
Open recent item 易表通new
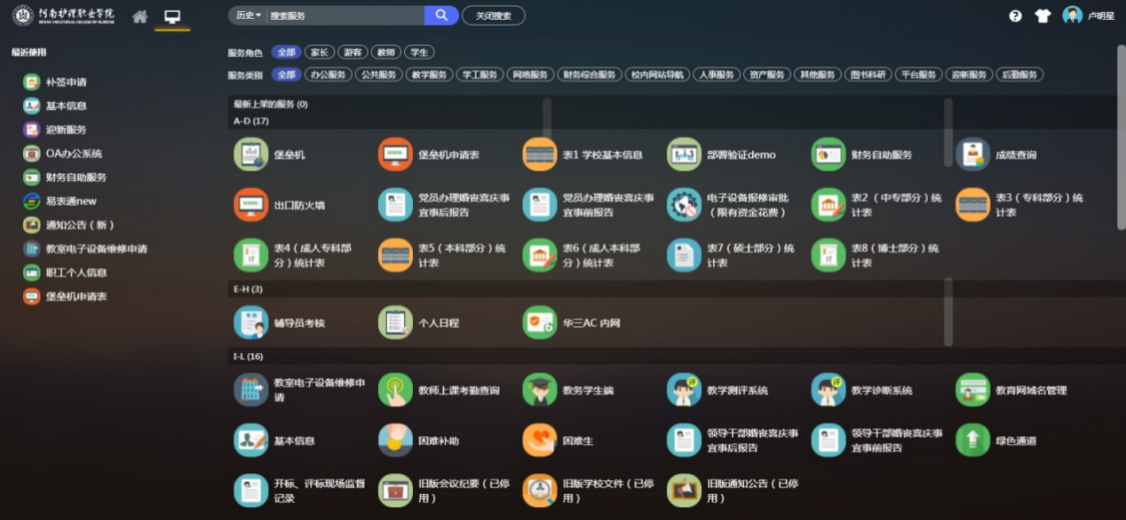pos(60,201)
